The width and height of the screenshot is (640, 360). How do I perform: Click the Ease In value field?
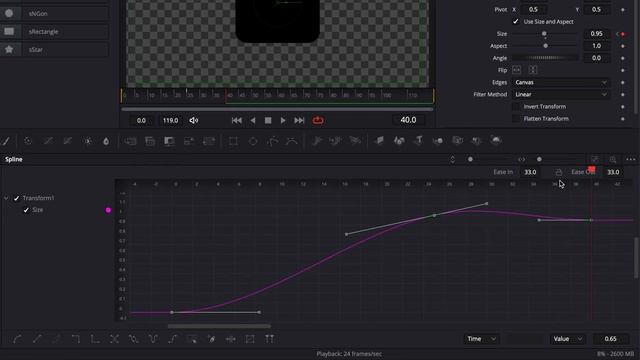point(530,172)
